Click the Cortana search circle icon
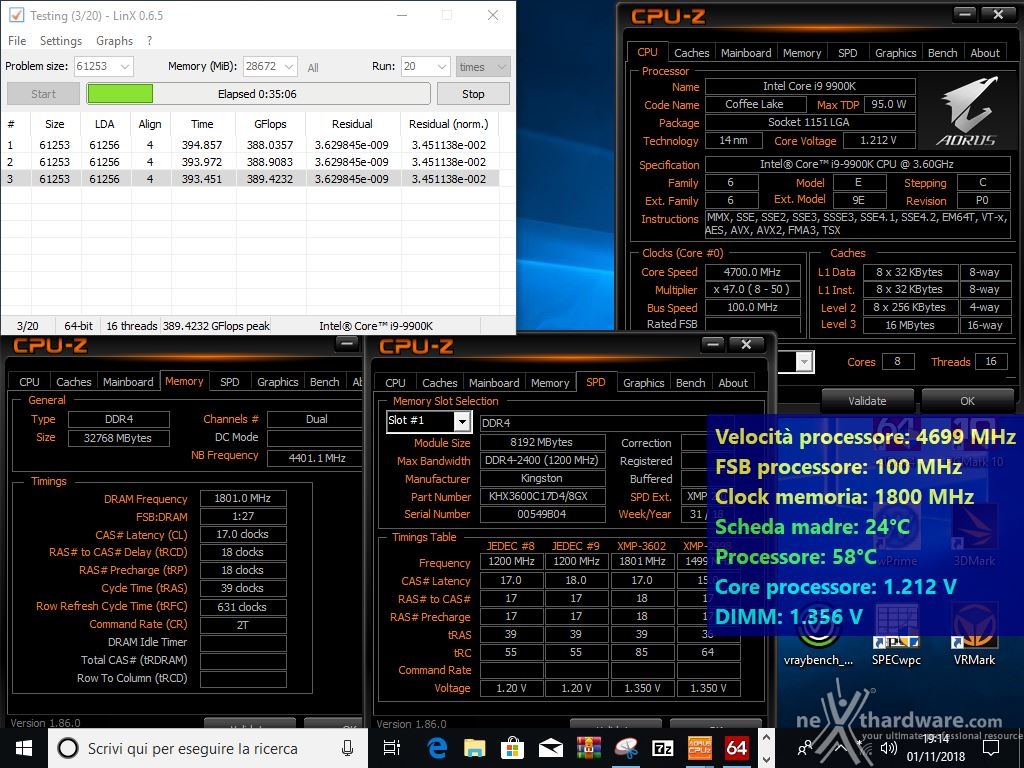 click(68, 748)
